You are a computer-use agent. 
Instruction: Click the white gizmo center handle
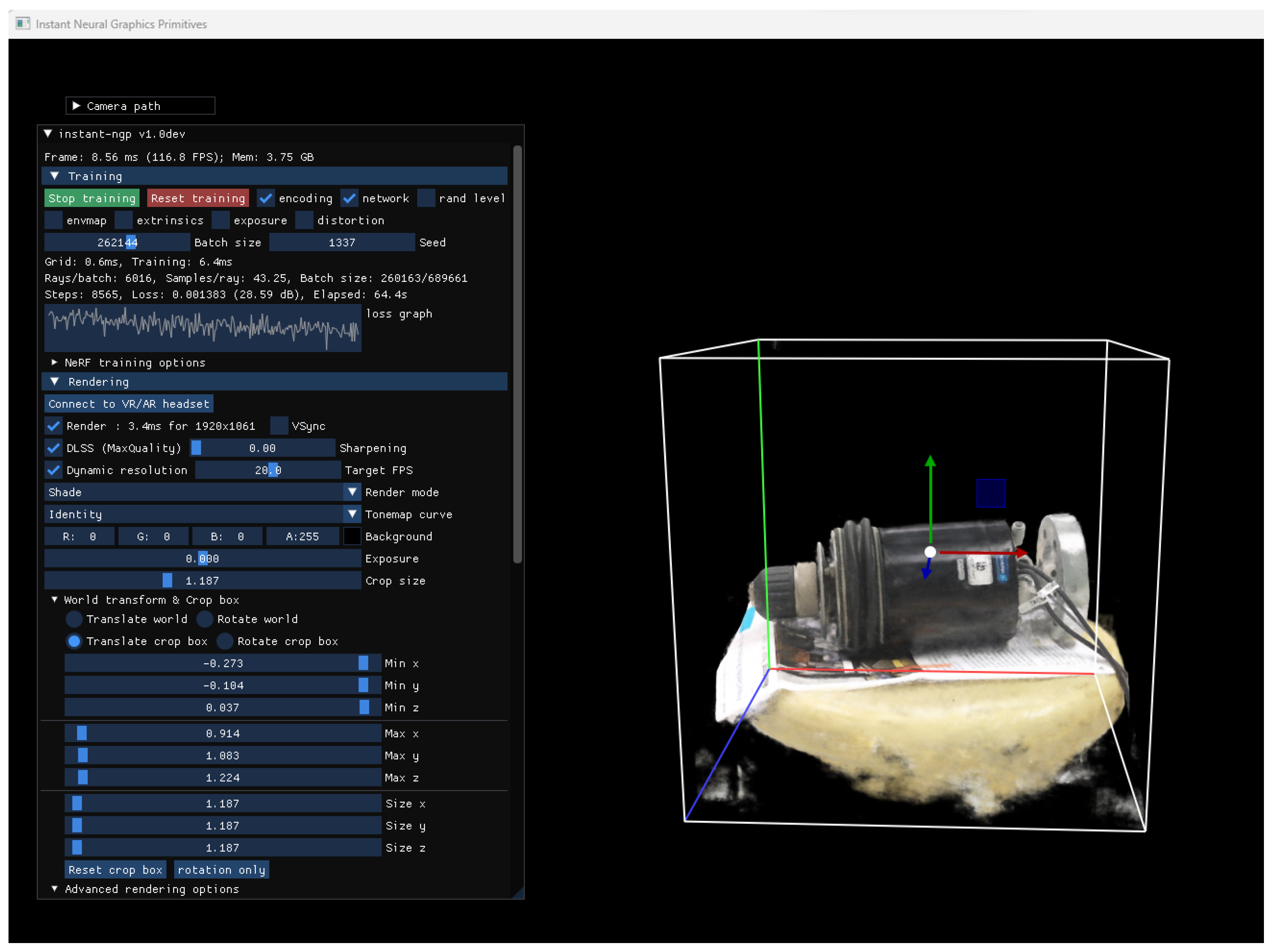point(930,552)
